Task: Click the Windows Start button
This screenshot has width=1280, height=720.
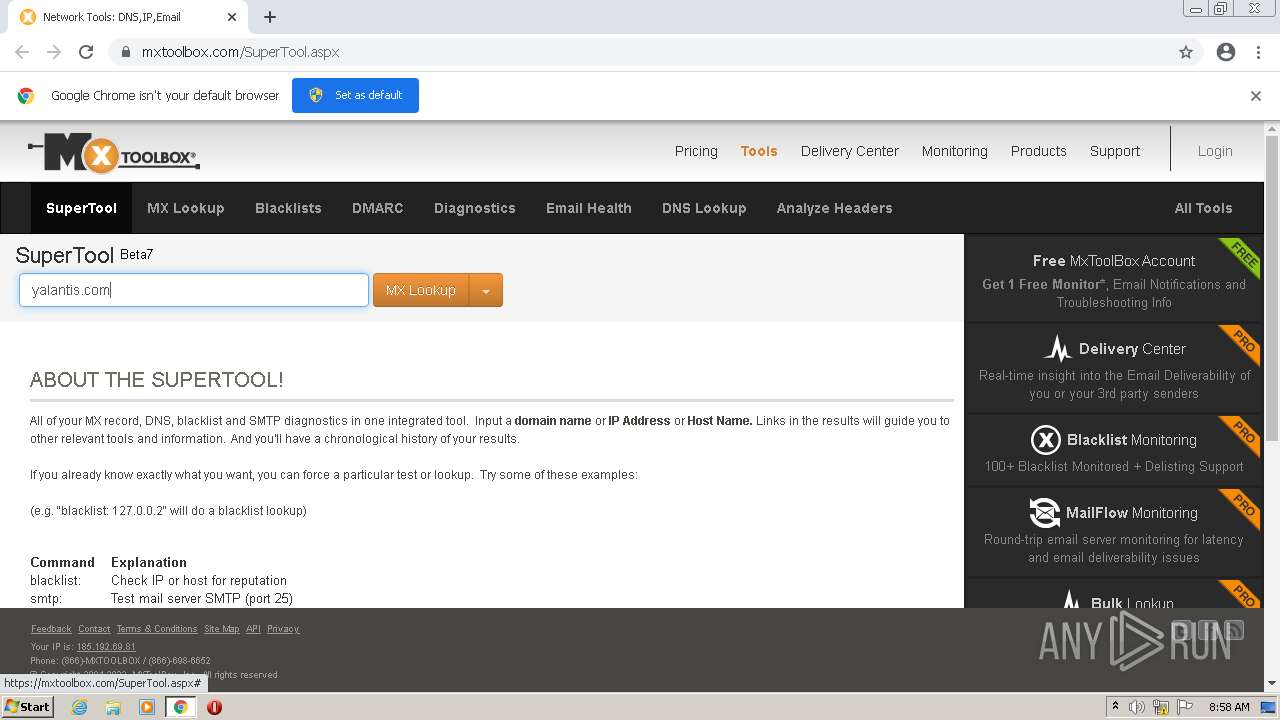Action: coord(28,707)
